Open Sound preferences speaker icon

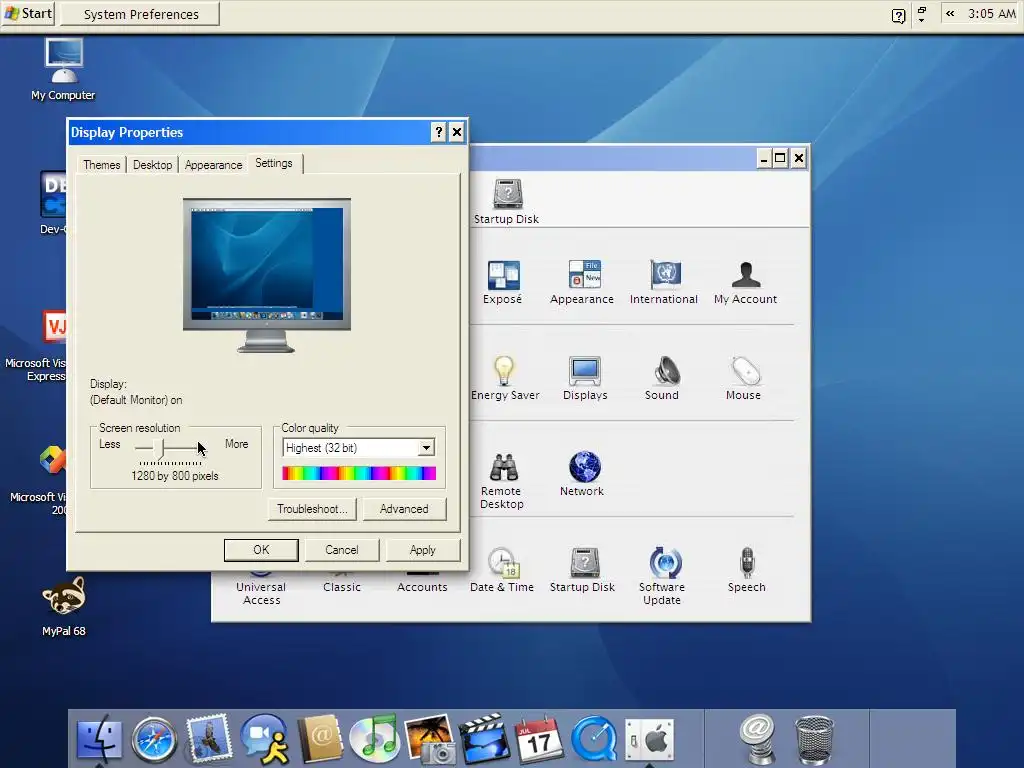(663, 378)
